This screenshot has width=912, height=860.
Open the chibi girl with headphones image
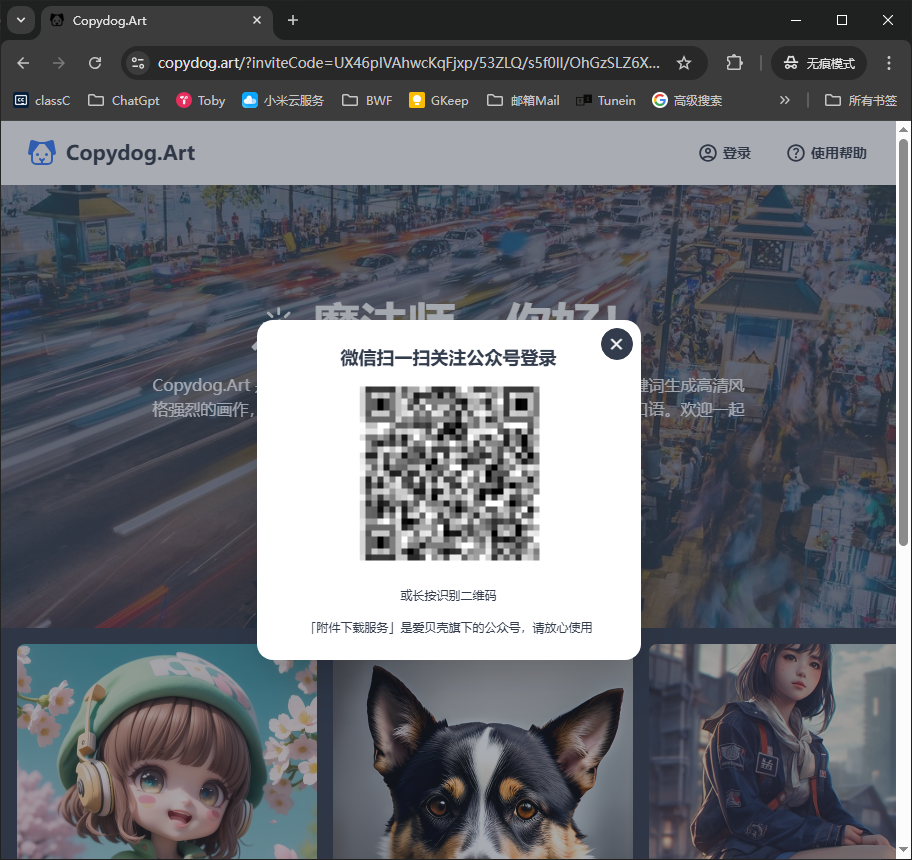click(167, 751)
